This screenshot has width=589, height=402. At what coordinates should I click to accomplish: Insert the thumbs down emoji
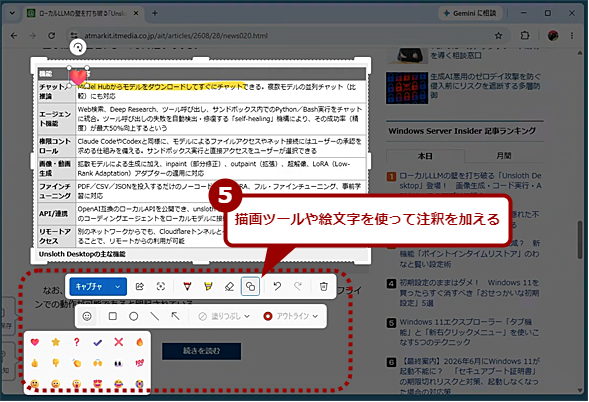(56, 363)
